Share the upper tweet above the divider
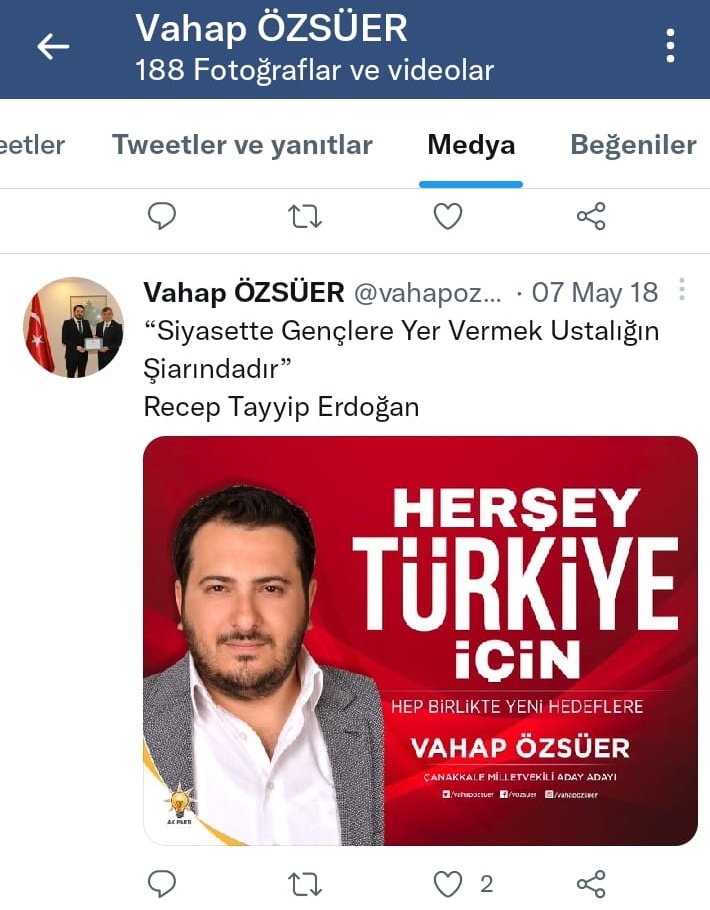This screenshot has height=910, width=710. (591, 216)
